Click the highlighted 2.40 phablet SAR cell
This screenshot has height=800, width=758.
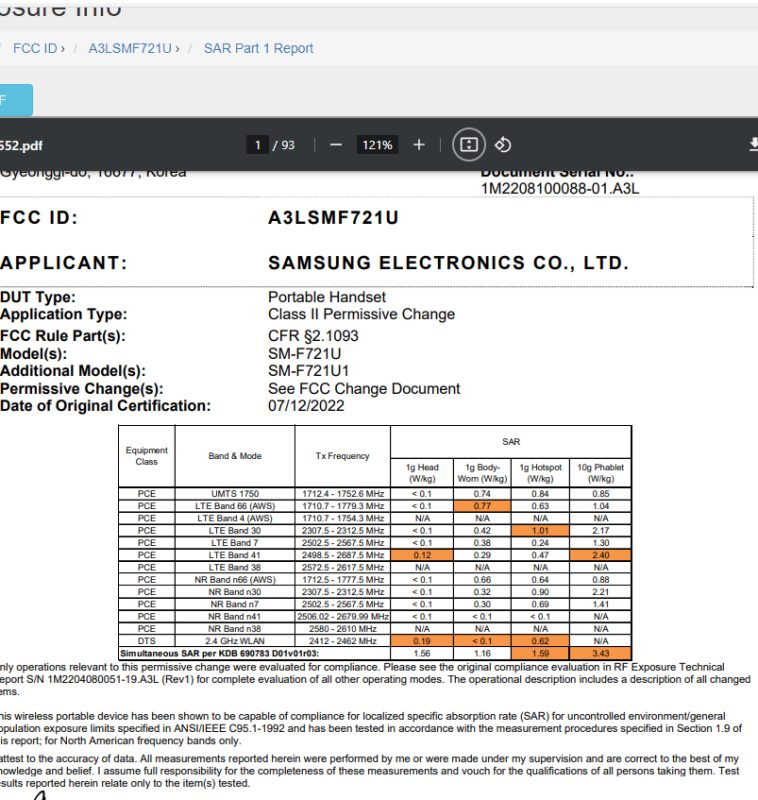point(600,555)
